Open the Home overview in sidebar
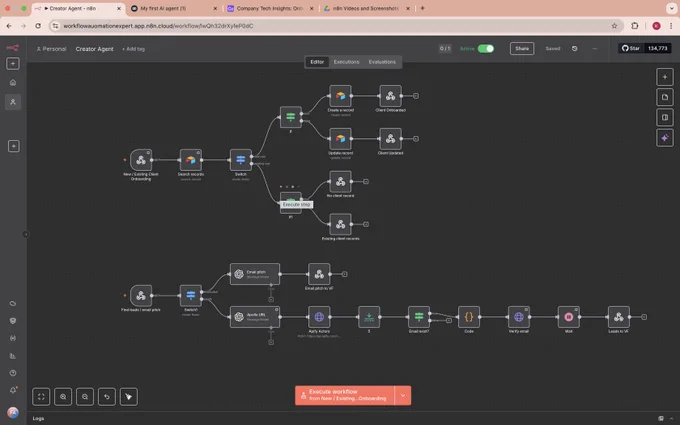The width and height of the screenshot is (680, 425). [x=13, y=82]
